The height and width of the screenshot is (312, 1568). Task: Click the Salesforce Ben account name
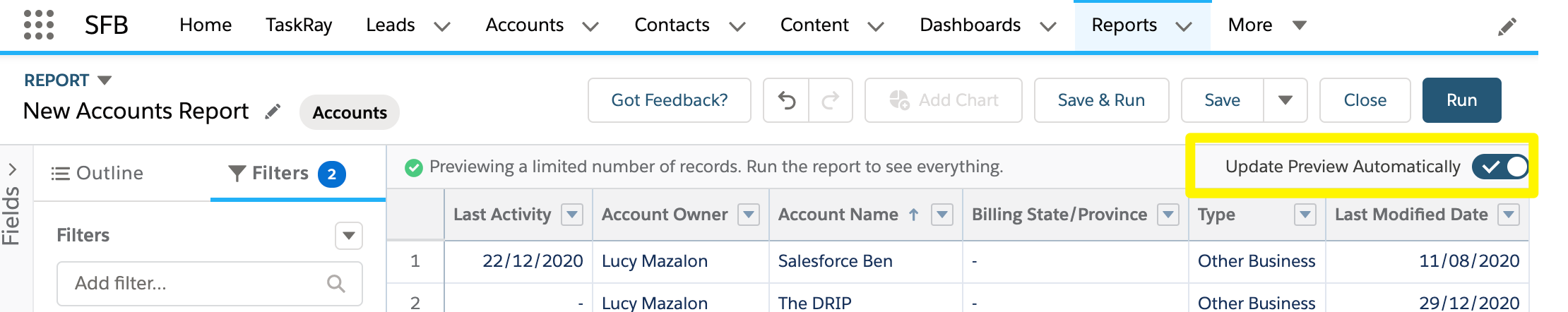pyautogui.click(x=836, y=261)
